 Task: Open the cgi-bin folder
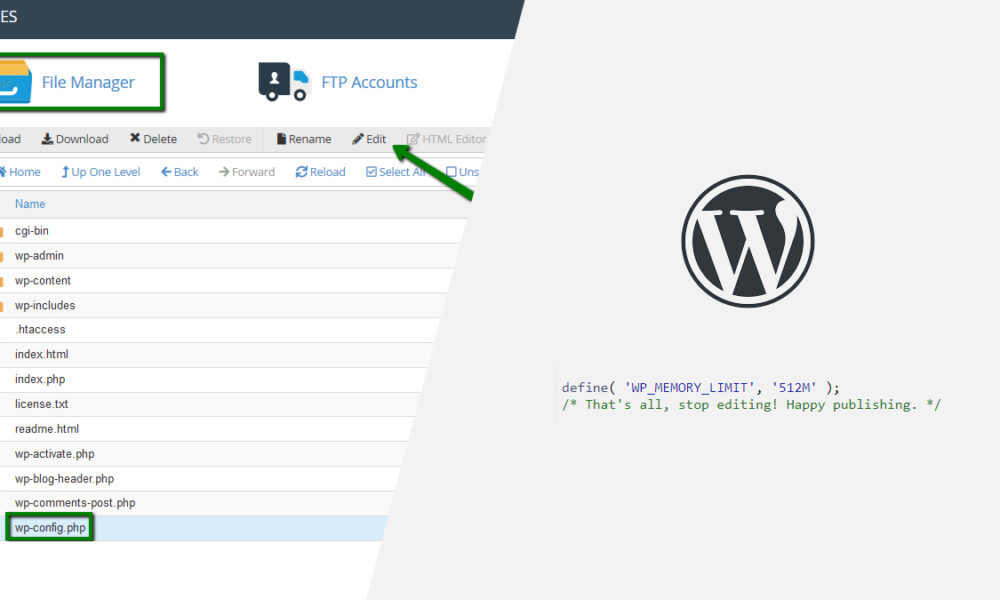pyautogui.click(x=30, y=230)
